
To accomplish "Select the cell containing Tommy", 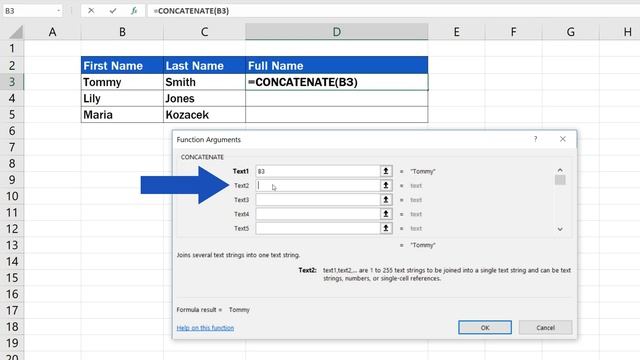I will click(x=122, y=82).
